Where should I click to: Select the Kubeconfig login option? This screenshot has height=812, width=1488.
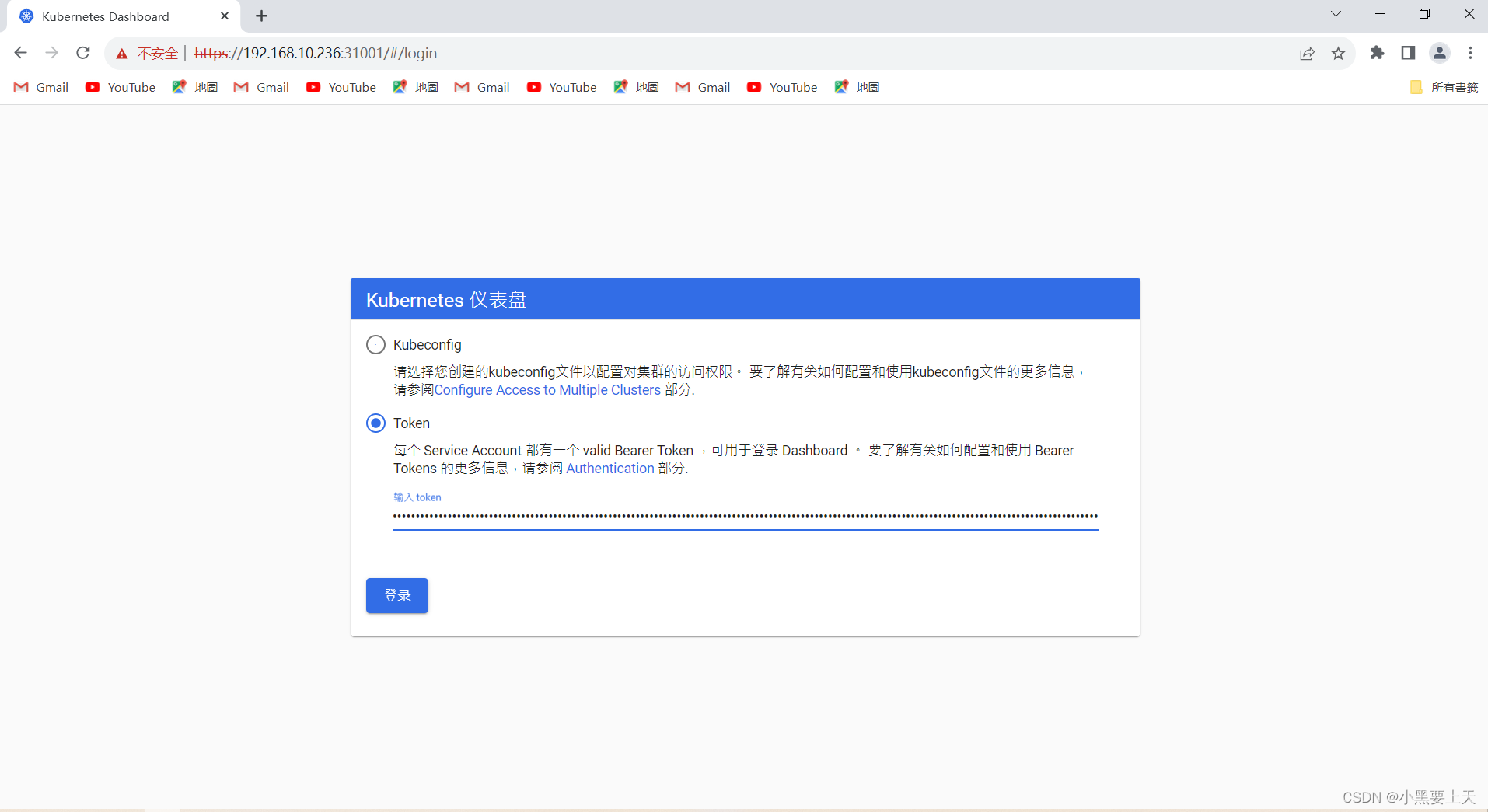[x=375, y=344]
